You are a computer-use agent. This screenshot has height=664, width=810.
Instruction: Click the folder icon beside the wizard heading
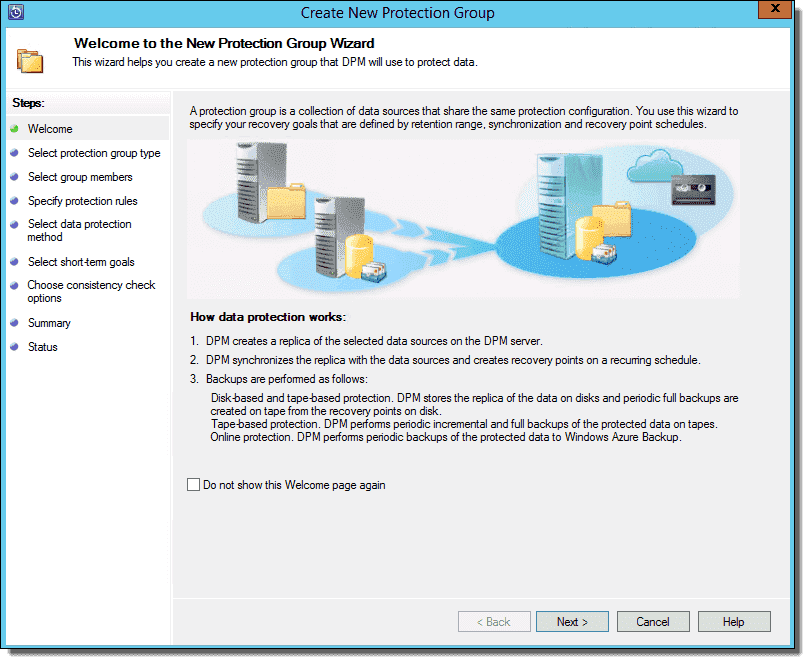click(30, 61)
